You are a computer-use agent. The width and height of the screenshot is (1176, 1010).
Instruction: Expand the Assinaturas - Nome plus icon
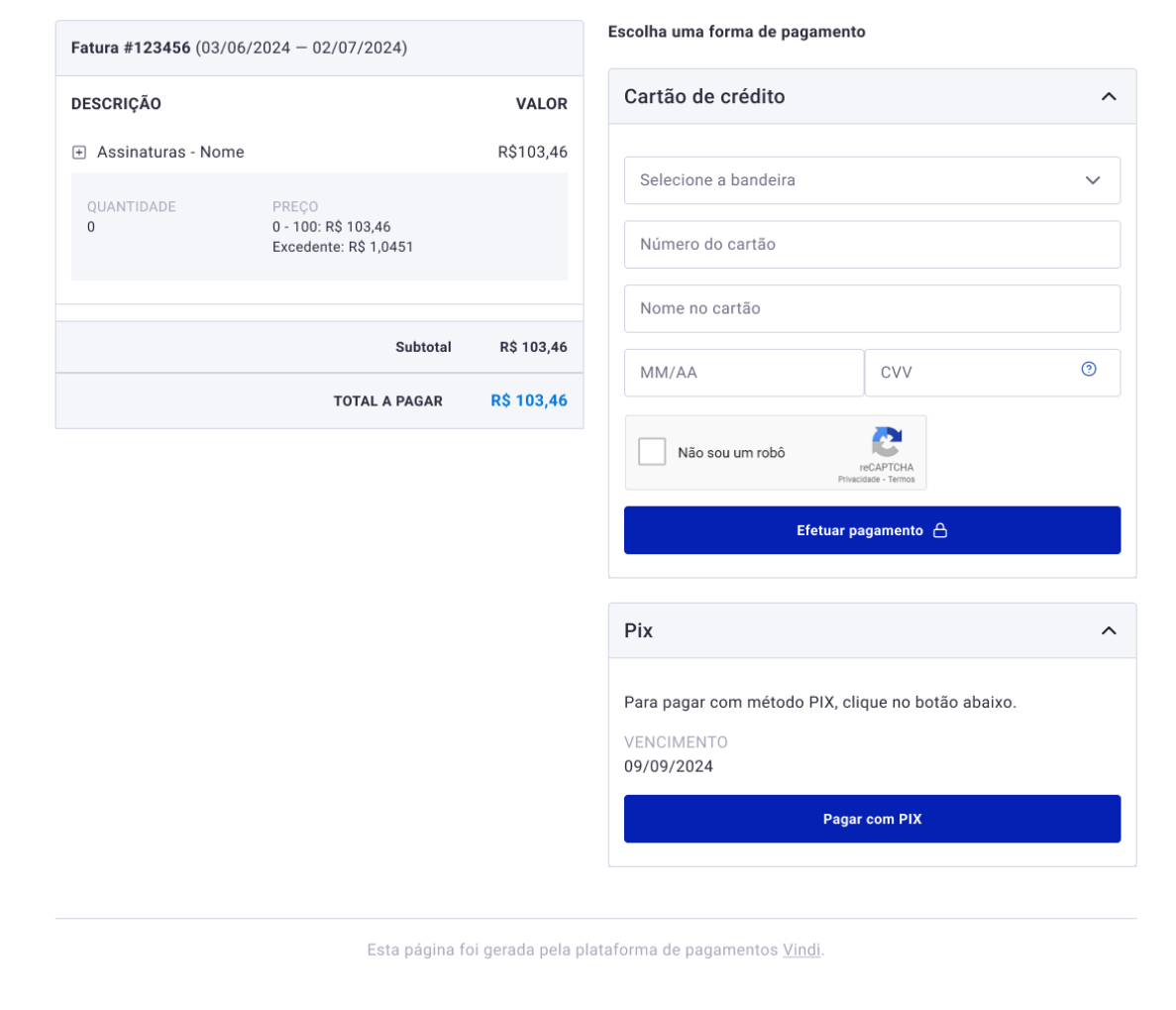(x=79, y=153)
